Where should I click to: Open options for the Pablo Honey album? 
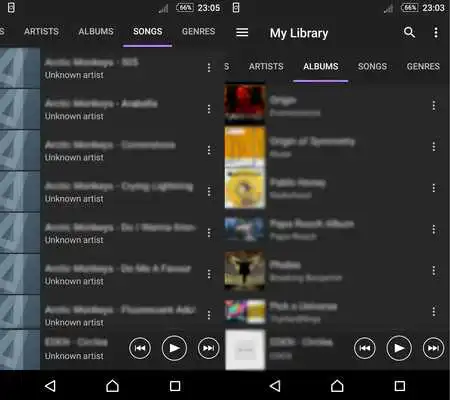pyautogui.click(x=434, y=188)
